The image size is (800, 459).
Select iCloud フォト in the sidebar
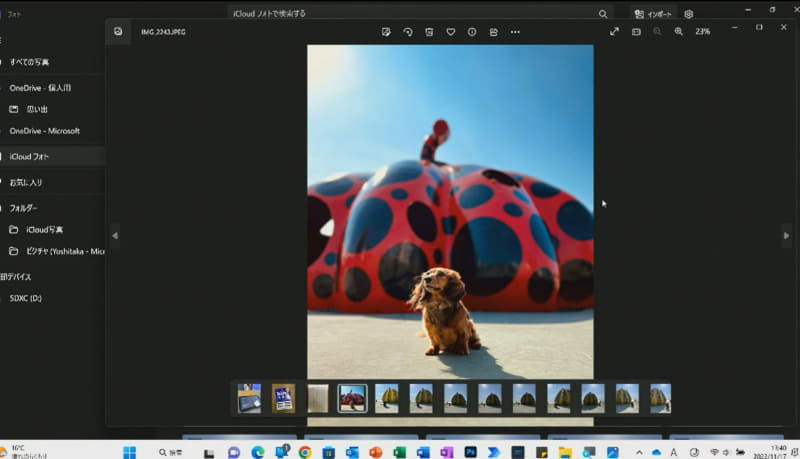tap(30, 157)
